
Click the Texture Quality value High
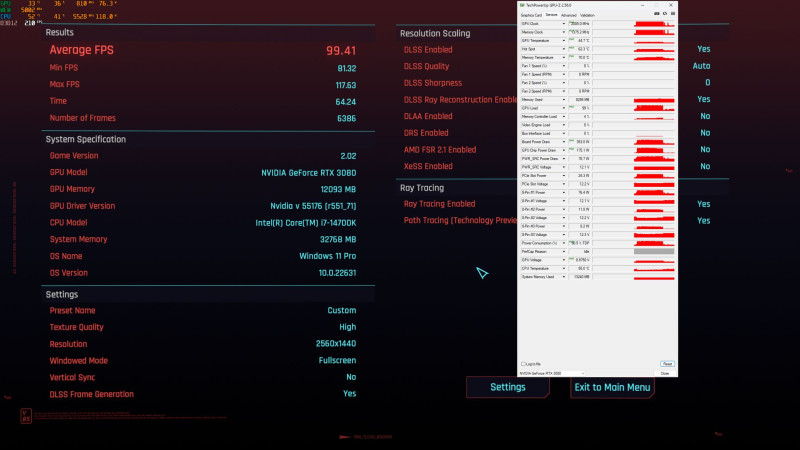pos(347,327)
